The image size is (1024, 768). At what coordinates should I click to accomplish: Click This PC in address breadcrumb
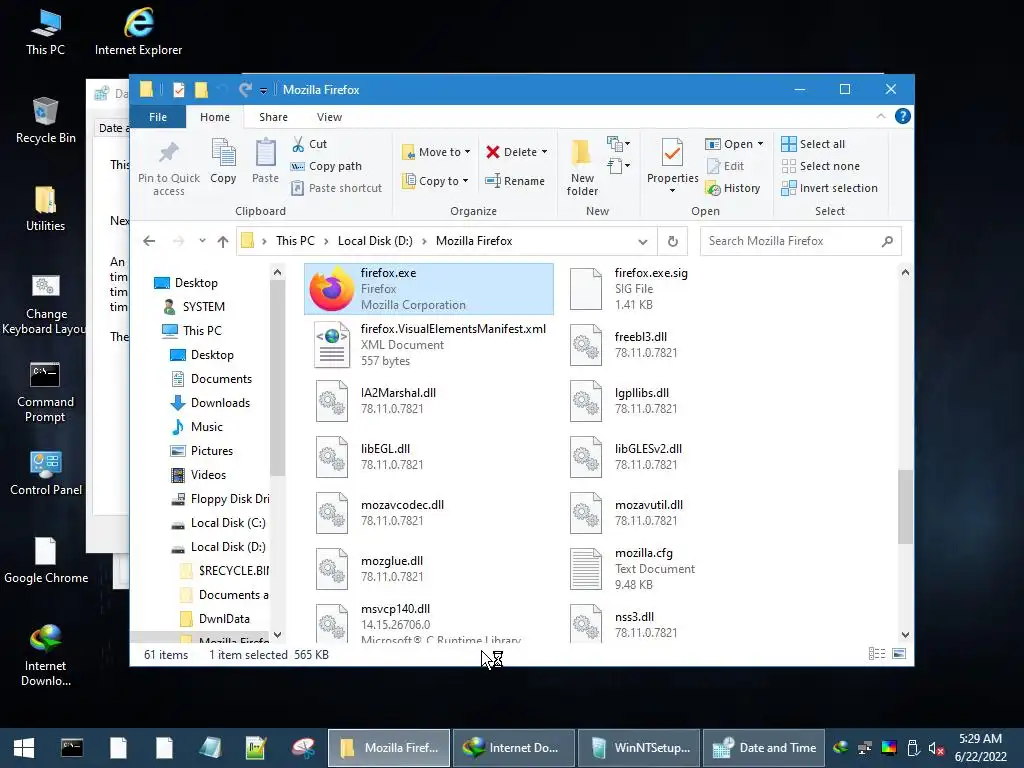click(x=295, y=241)
